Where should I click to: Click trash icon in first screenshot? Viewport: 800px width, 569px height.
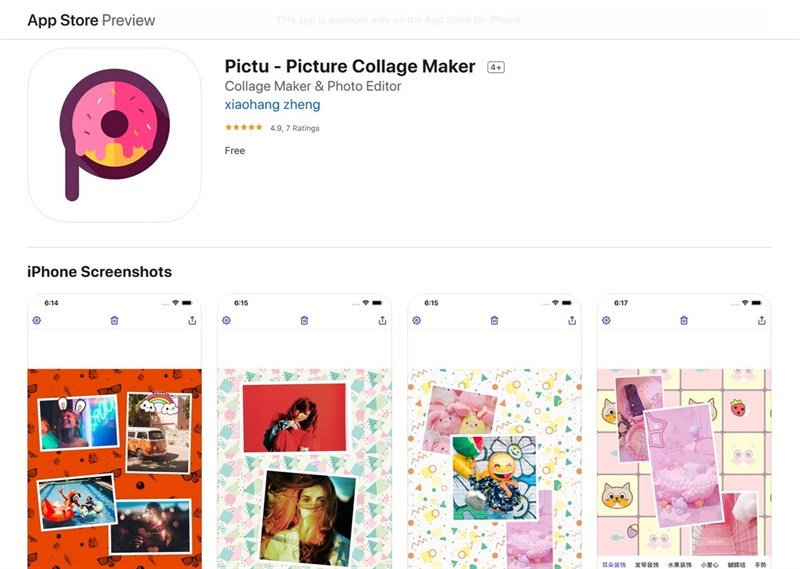tap(114, 321)
